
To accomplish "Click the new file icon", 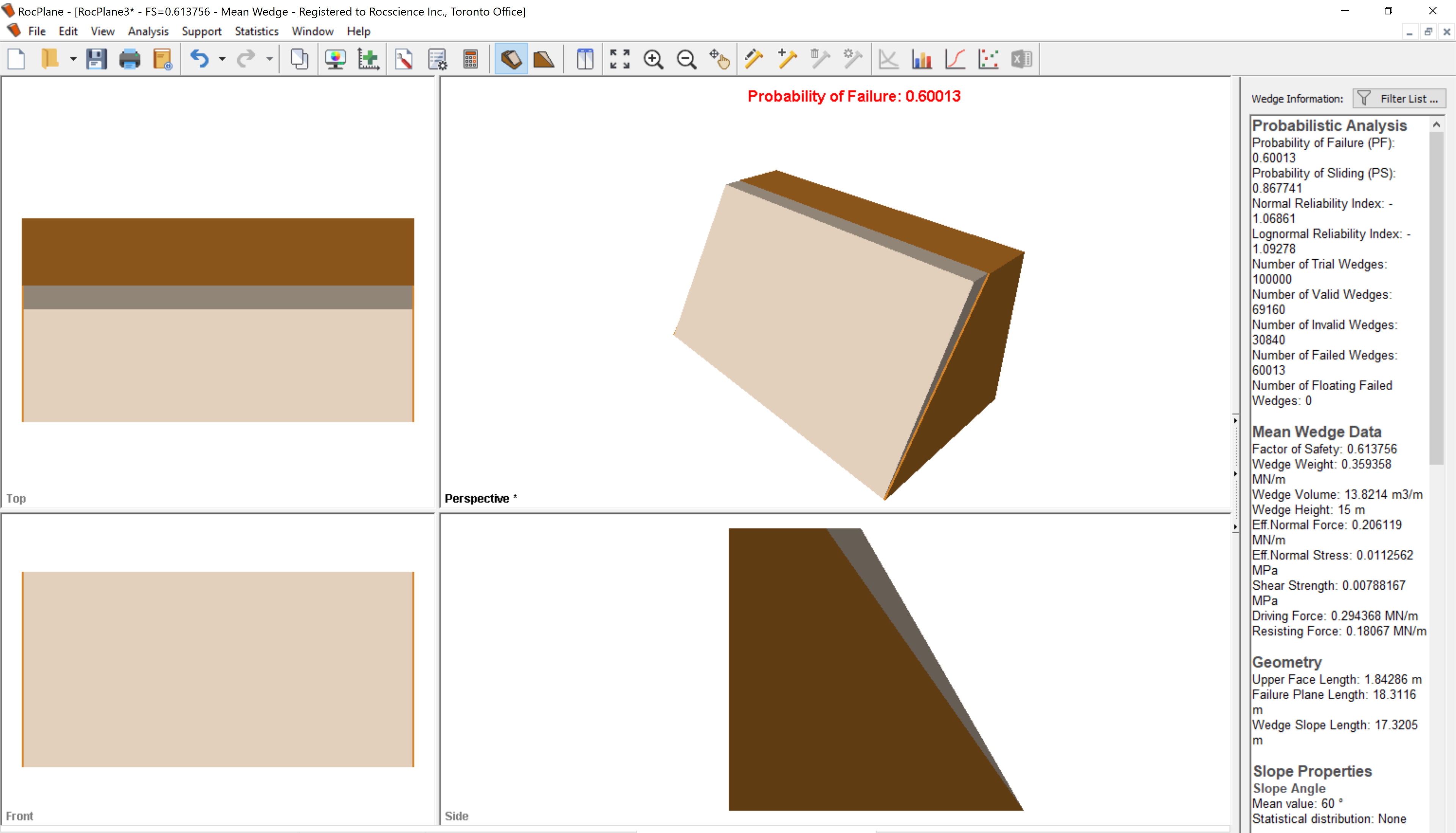I will tap(18, 59).
